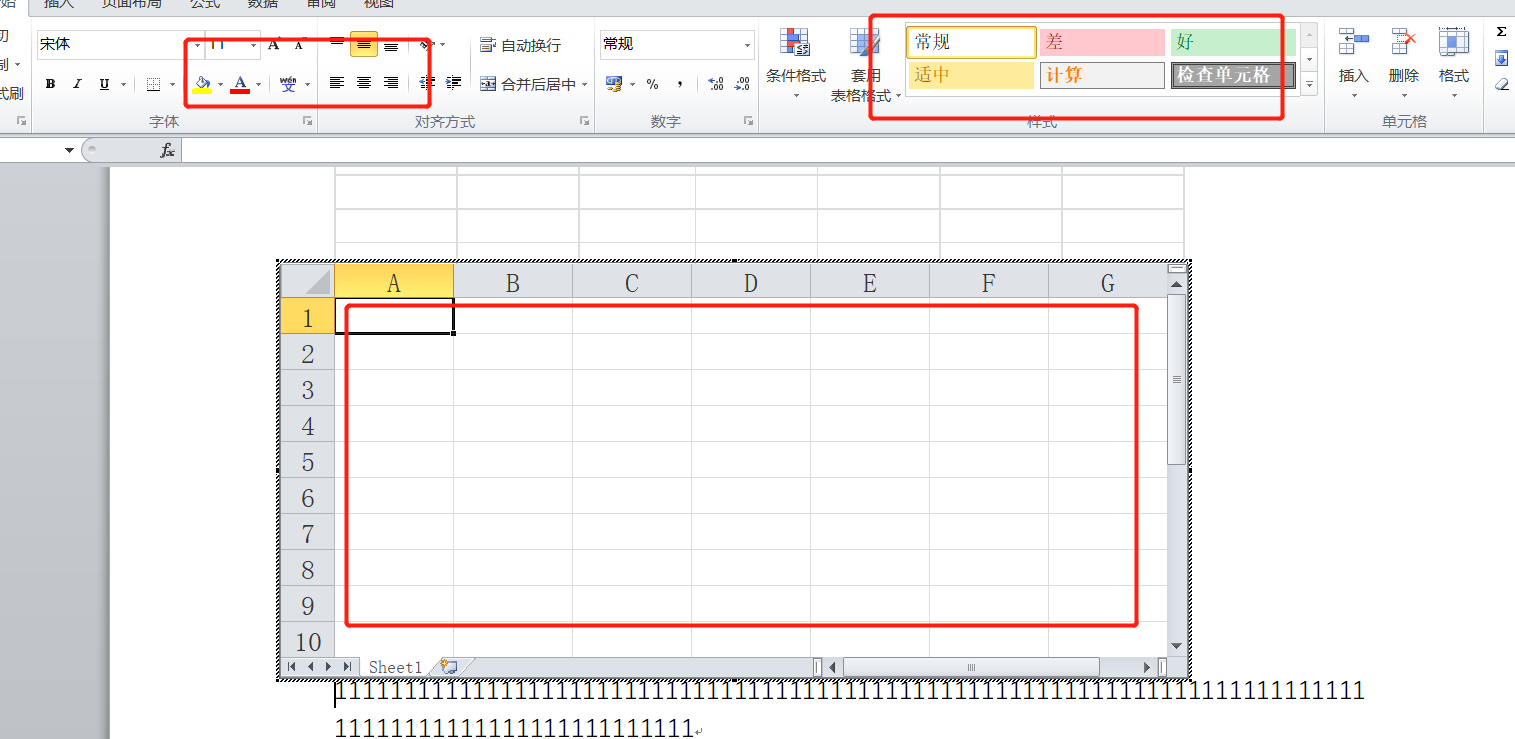Click the 删除 delete cells icon
The image size is (1515, 739).
click(x=1403, y=57)
